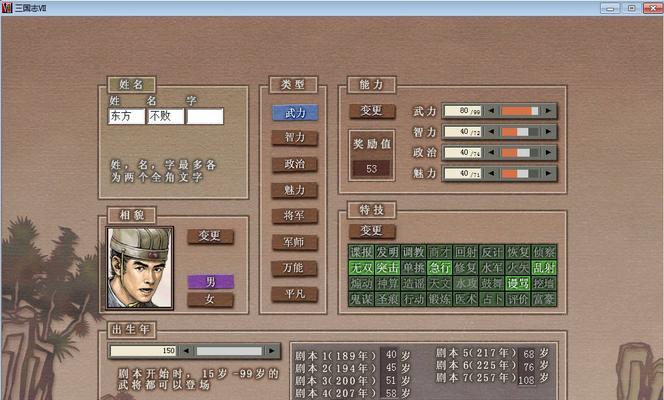Click 变更 in the 能力 panel

point(372,111)
